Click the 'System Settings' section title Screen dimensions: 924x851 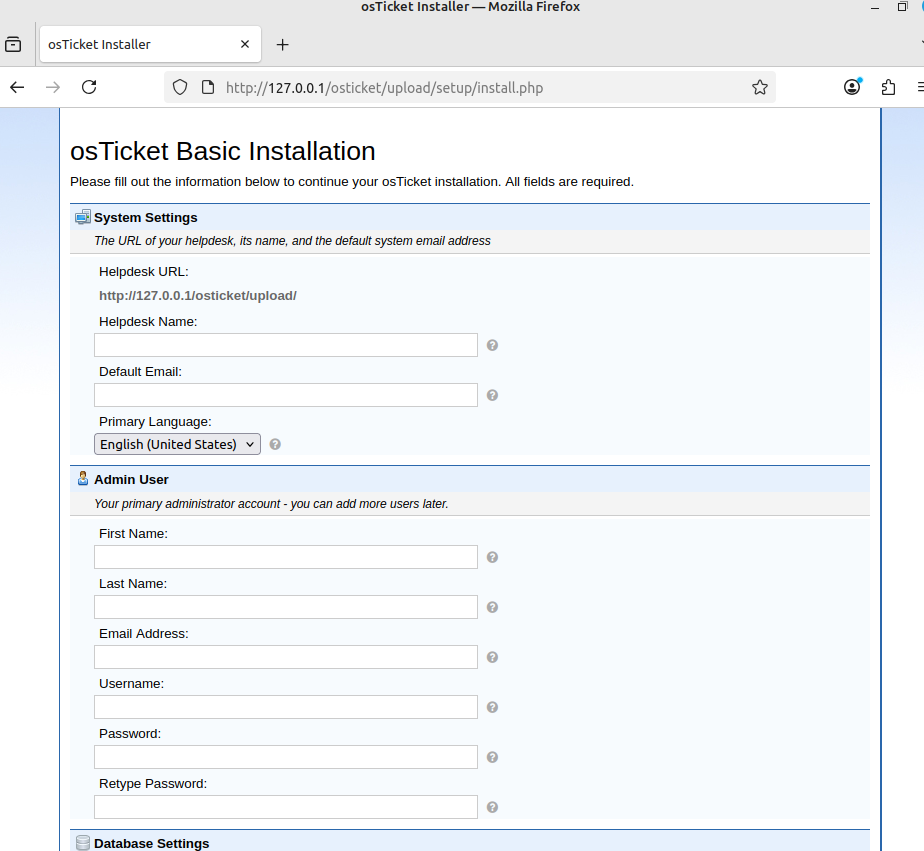coord(146,217)
